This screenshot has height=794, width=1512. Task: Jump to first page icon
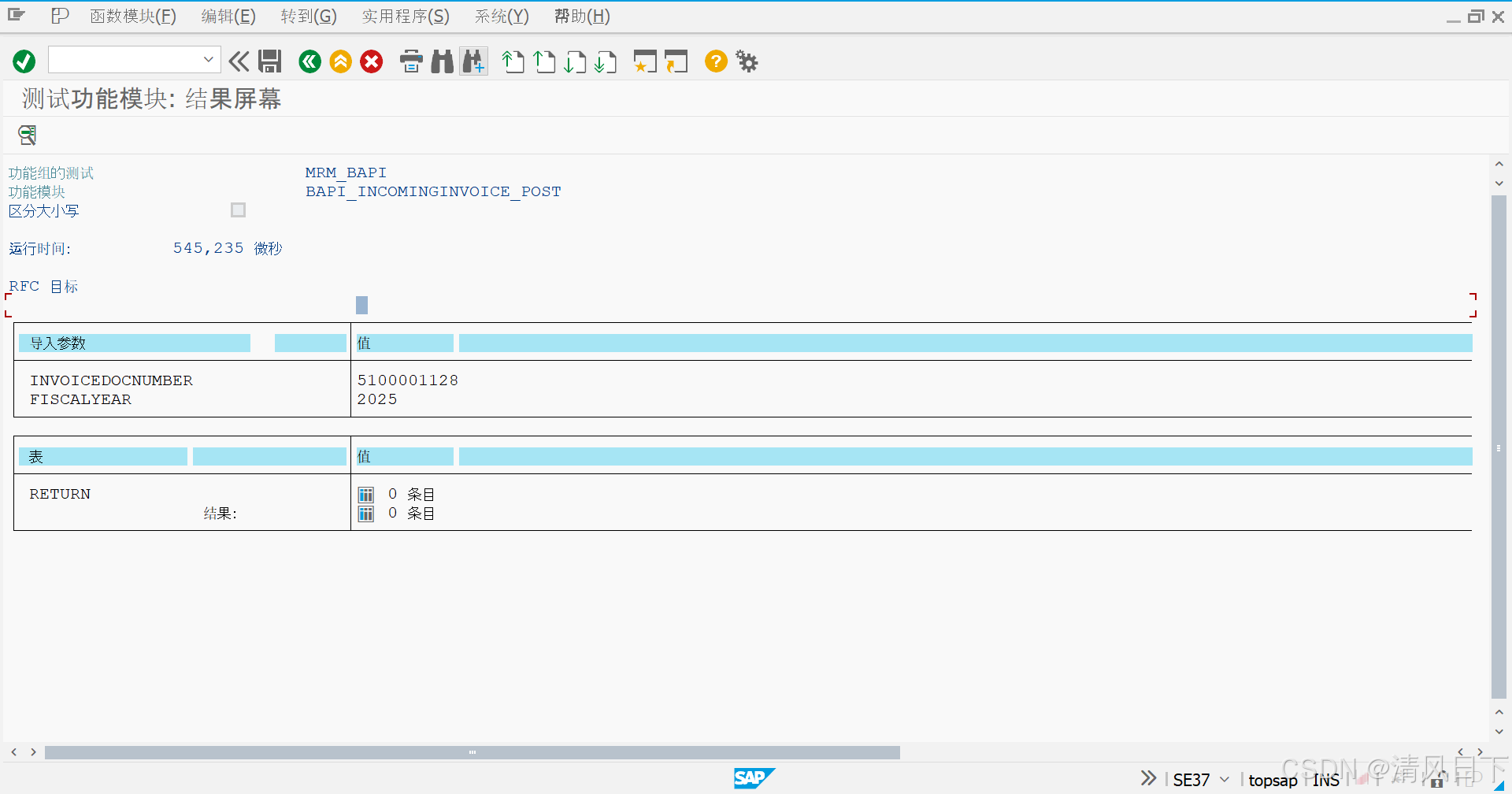coord(513,61)
